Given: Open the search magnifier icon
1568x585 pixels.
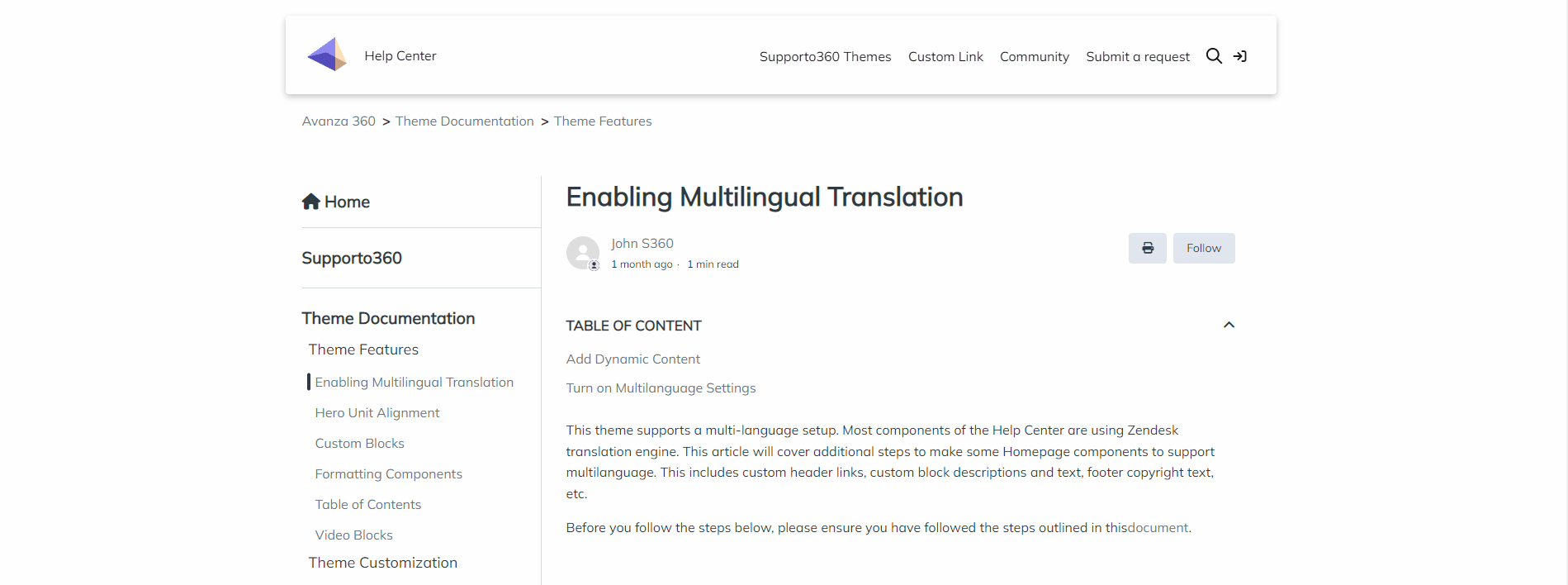Looking at the screenshot, I should point(1214,56).
